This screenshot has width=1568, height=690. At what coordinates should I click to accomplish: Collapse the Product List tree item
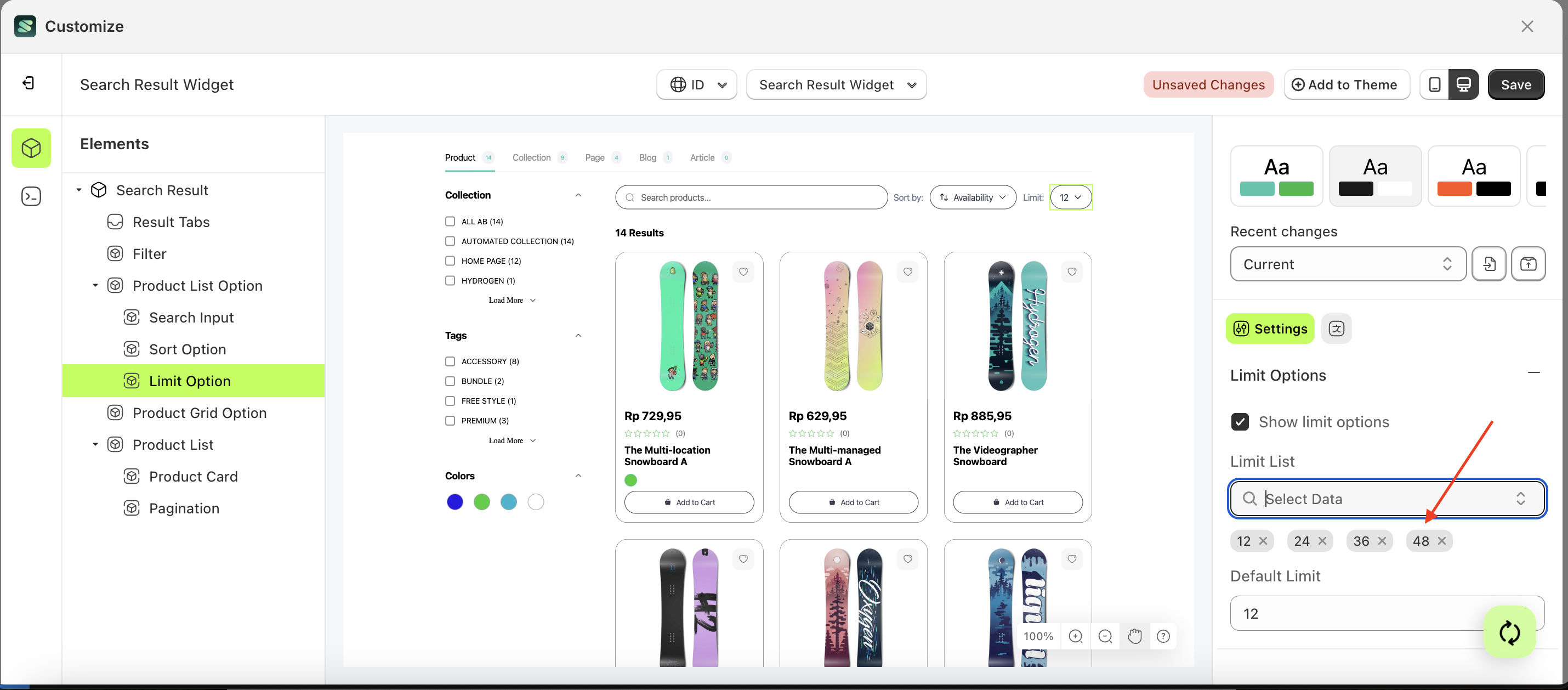coord(95,444)
